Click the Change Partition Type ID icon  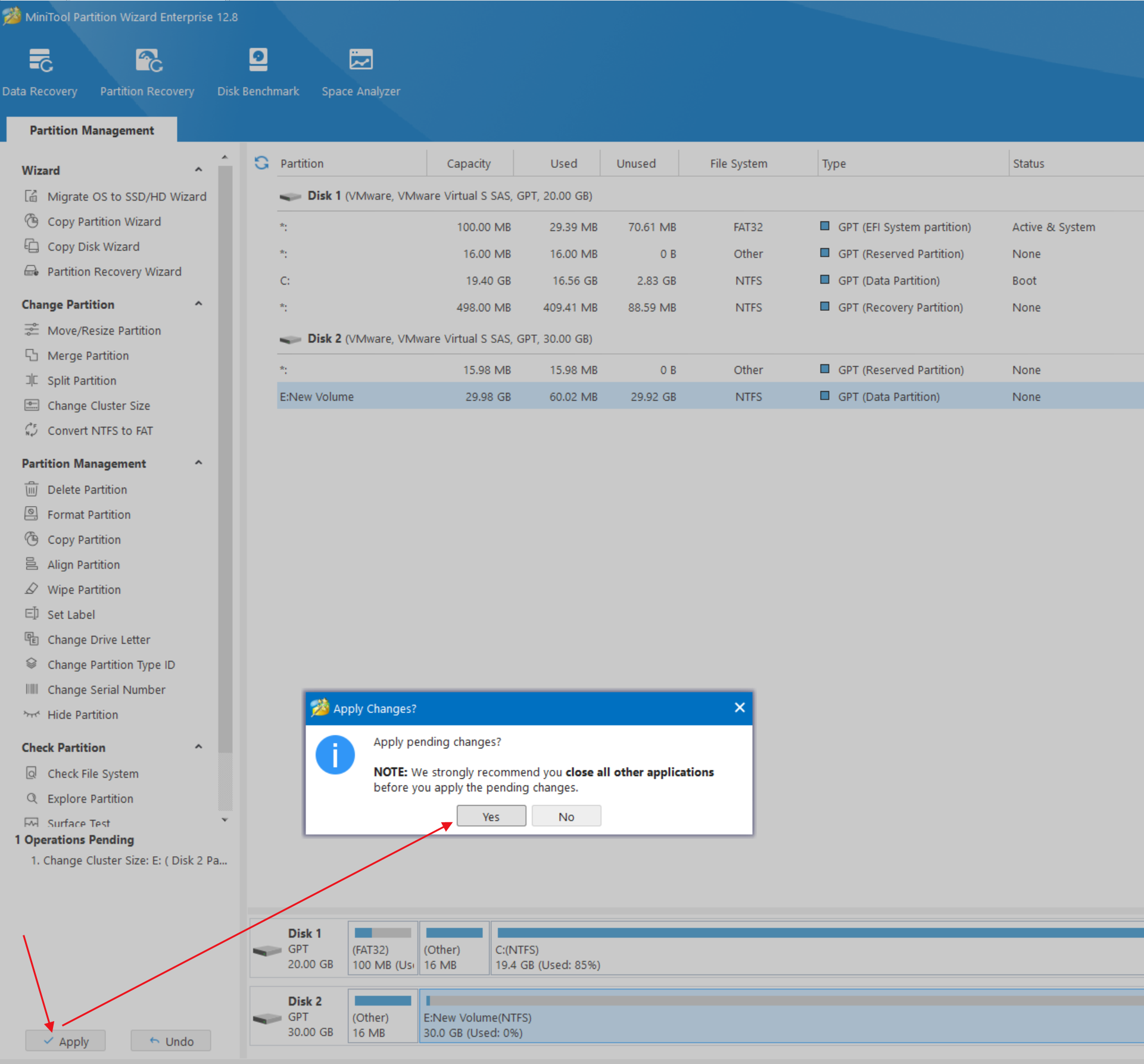pos(31,664)
